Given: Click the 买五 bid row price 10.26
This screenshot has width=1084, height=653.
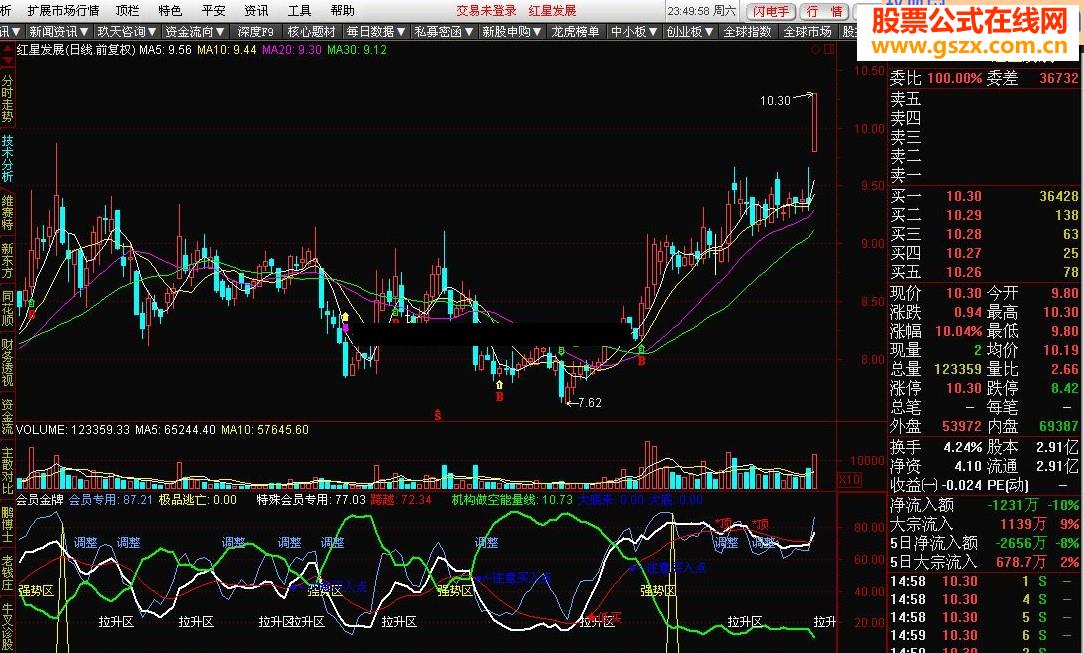Looking at the screenshot, I should click(964, 272).
